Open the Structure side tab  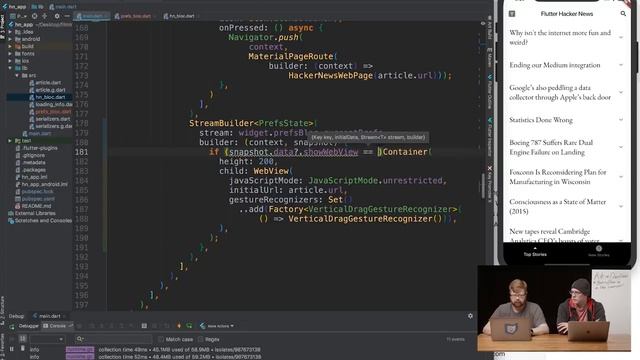pos(2,310)
